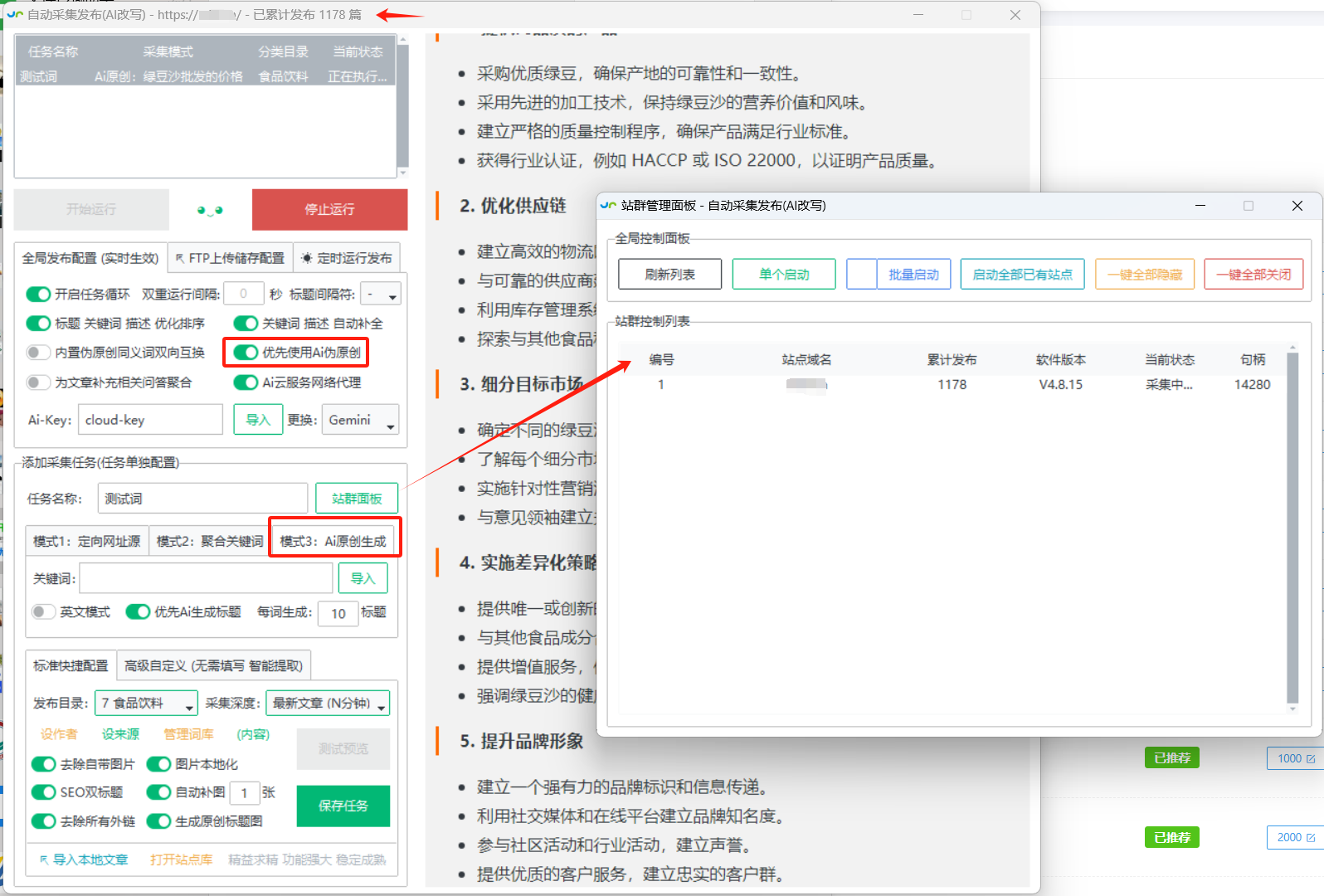Click the greyed 开始运行 button
1324x896 pixels.
[91, 210]
